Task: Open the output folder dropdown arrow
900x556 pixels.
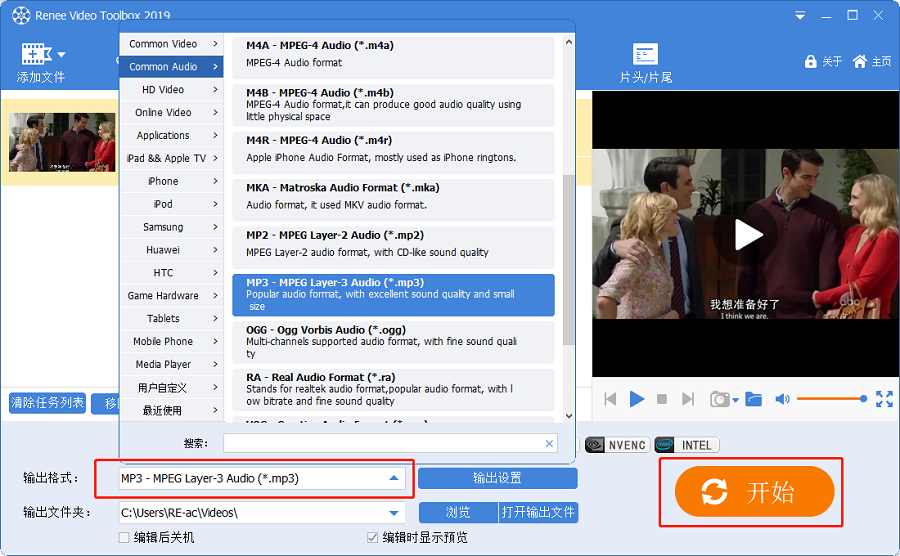Action: (x=394, y=513)
